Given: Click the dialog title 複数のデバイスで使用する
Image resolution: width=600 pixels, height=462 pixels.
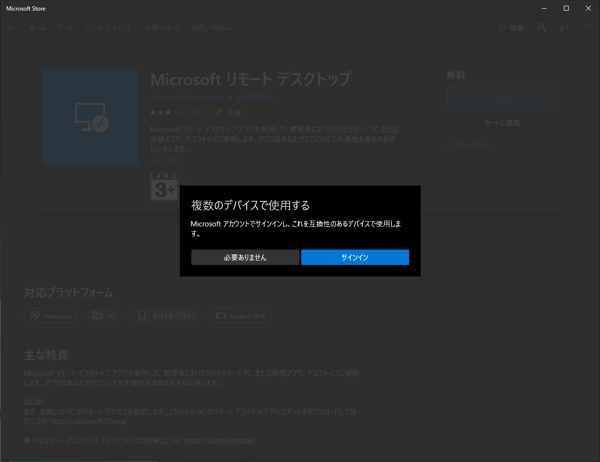Looking at the screenshot, I should coord(250,206).
